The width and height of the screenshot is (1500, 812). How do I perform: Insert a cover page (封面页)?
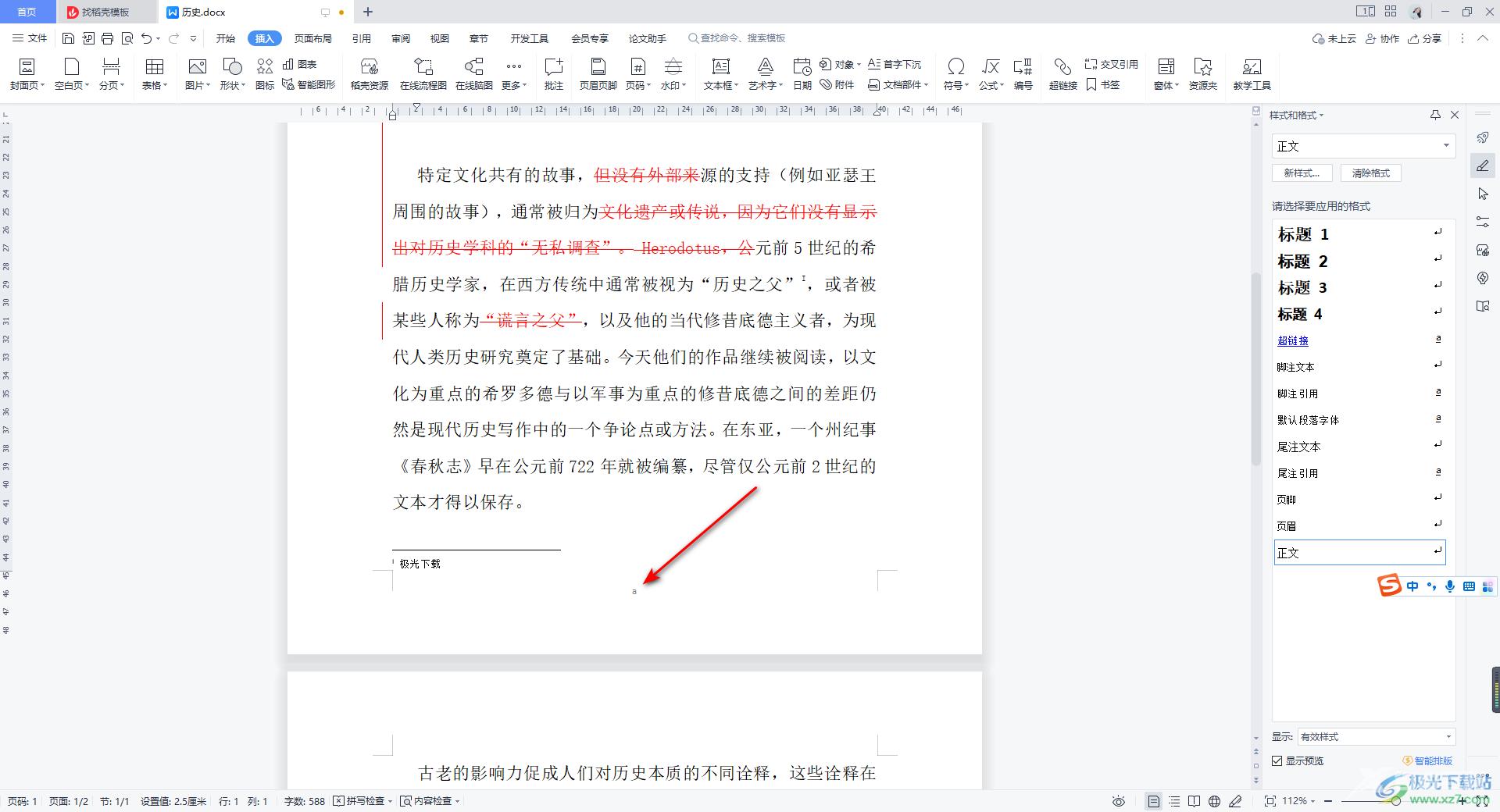point(27,74)
